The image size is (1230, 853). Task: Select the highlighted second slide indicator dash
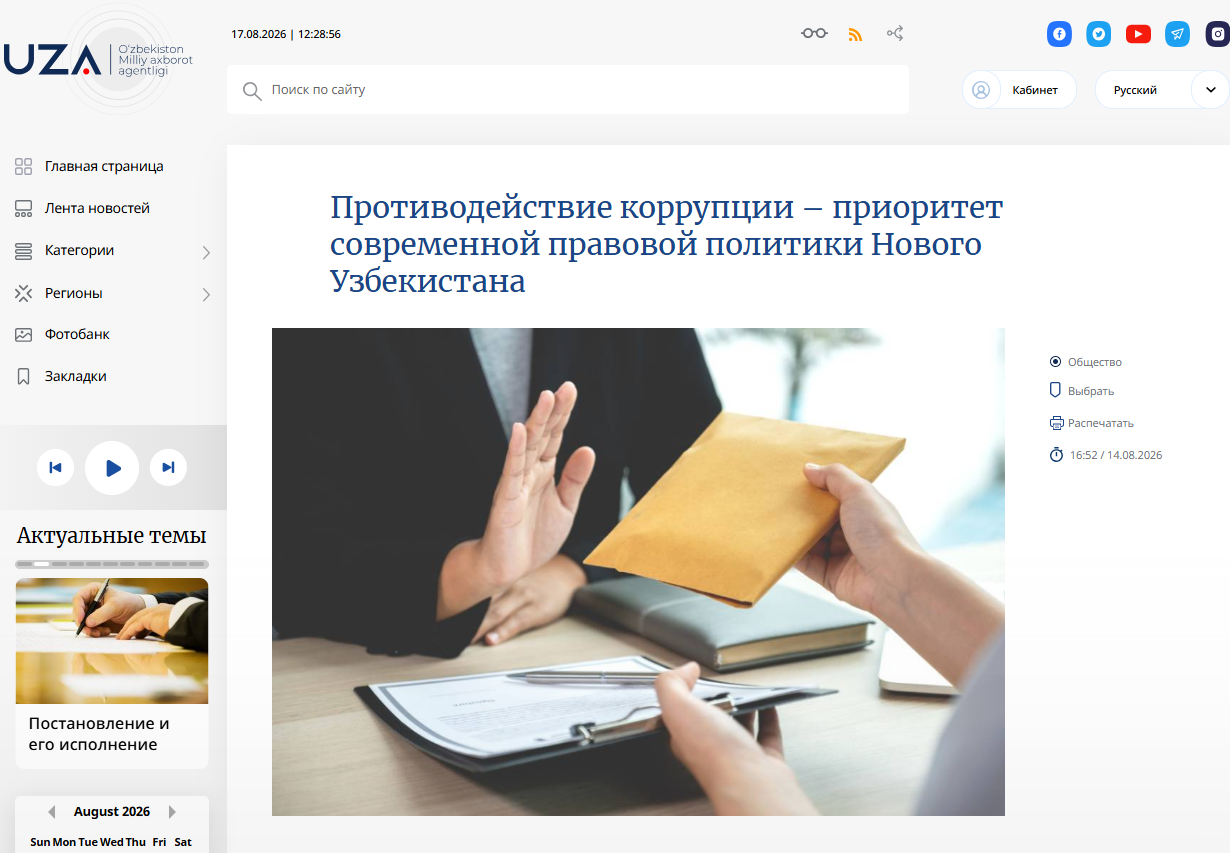41,564
